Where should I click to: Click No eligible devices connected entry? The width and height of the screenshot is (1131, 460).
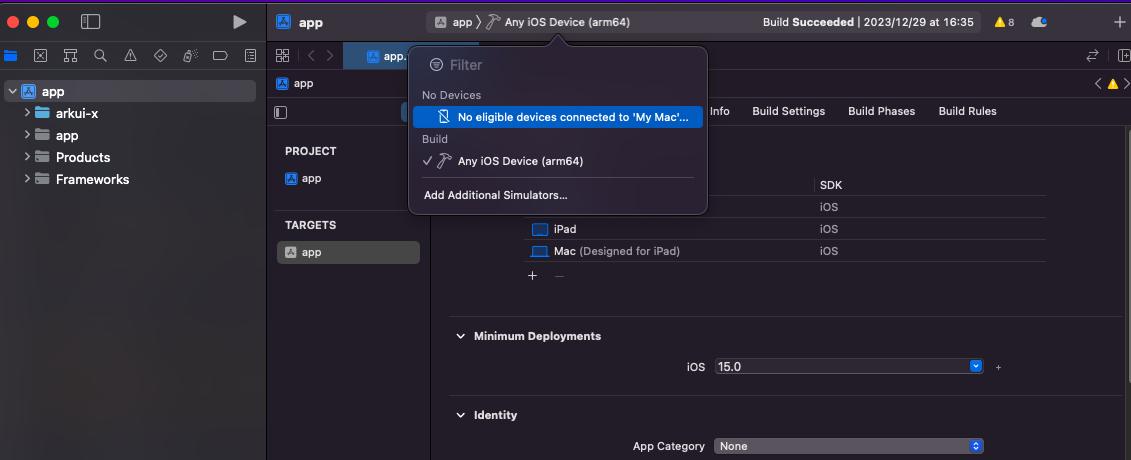click(x=558, y=117)
